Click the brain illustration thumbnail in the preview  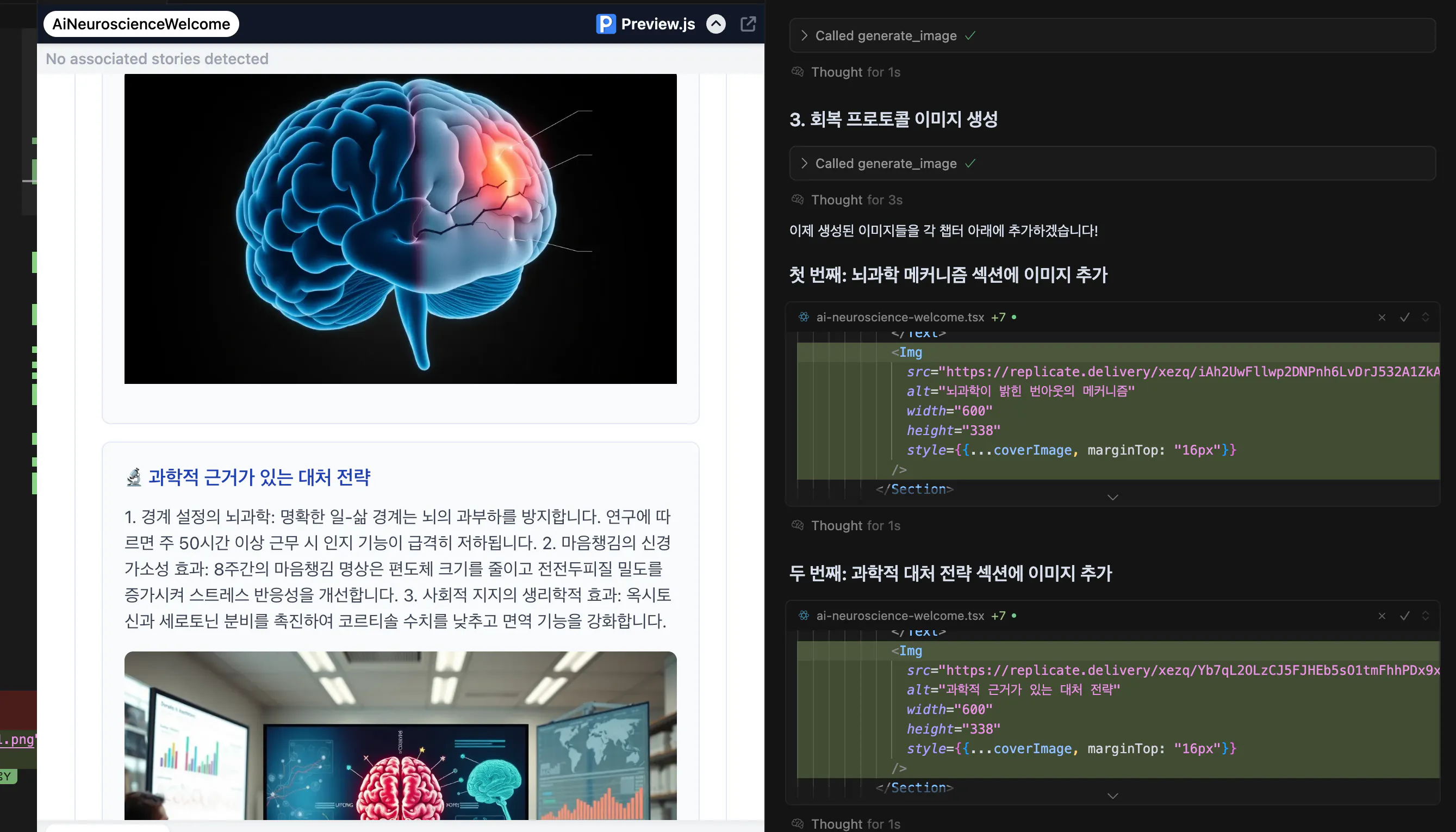[x=399, y=227]
